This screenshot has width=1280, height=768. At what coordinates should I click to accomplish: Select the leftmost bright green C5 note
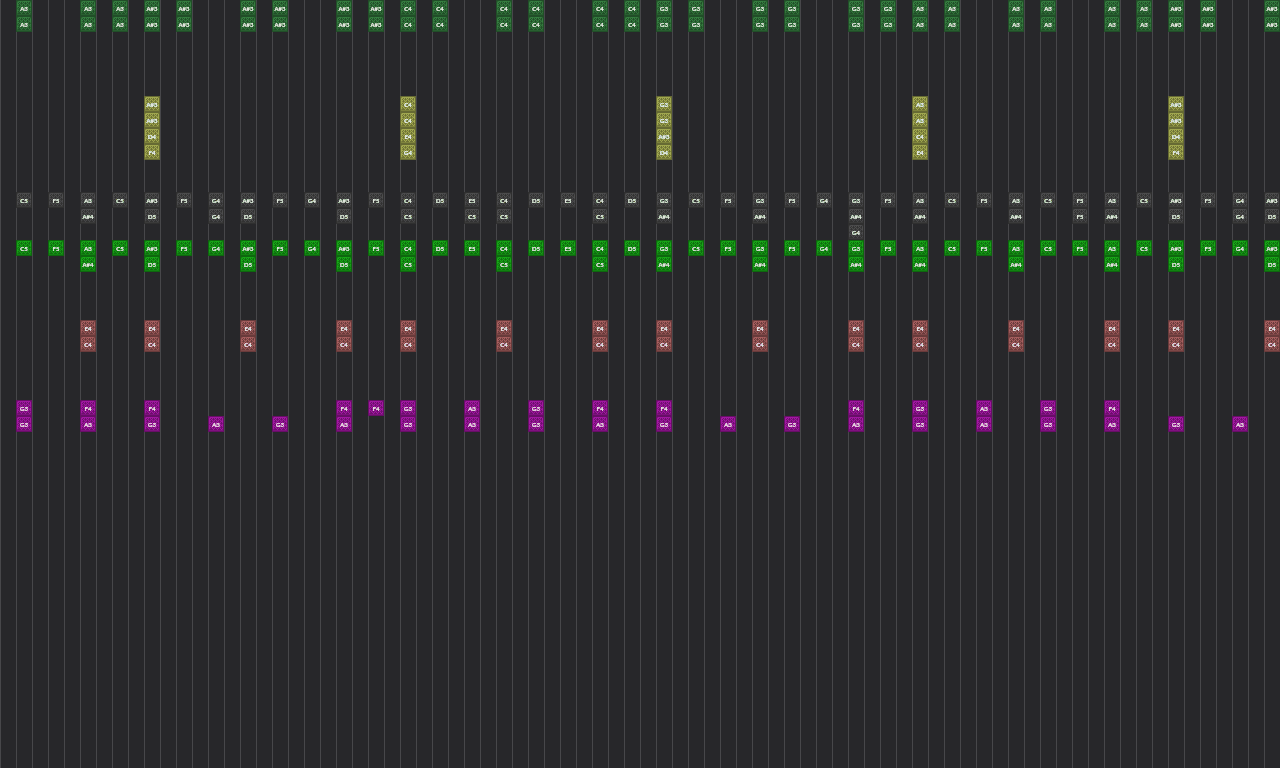click(x=24, y=248)
